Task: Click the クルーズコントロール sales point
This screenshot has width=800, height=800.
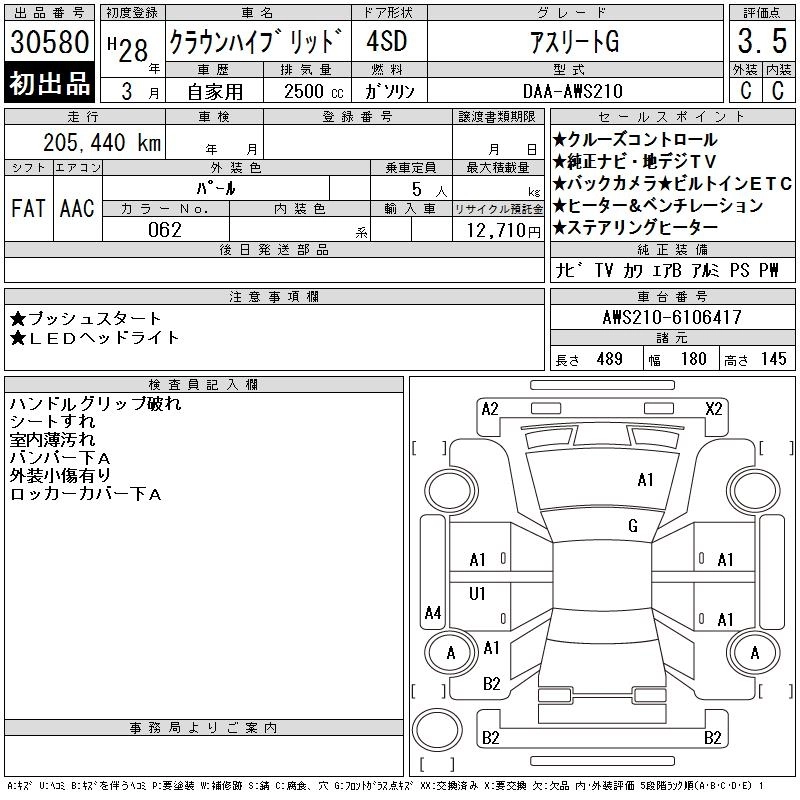Action: (635, 139)
